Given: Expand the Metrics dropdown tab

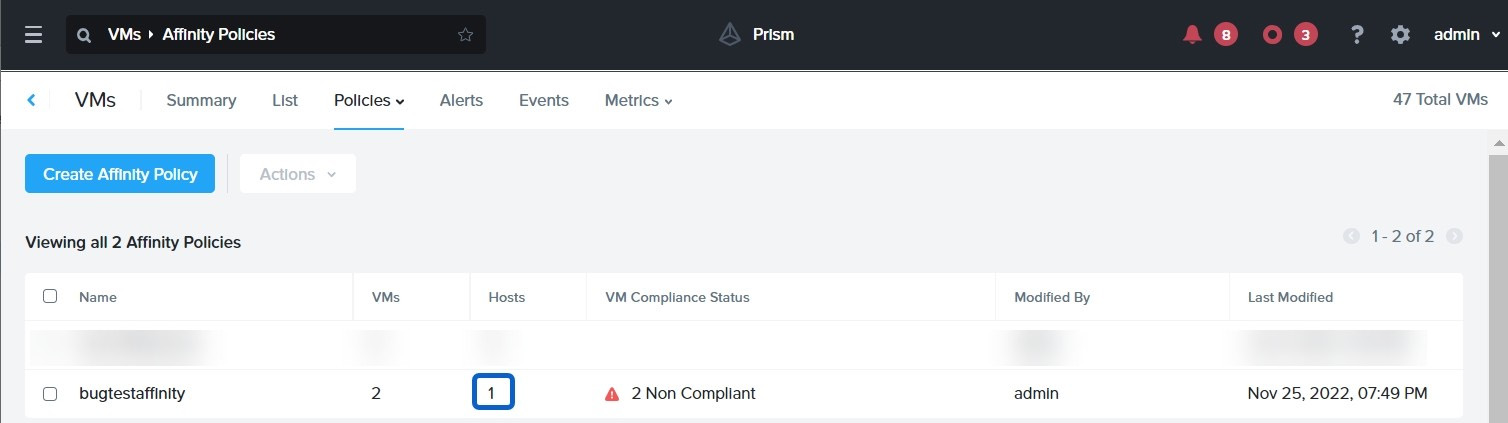Looking at the screenshot, I should click(638, 100).
